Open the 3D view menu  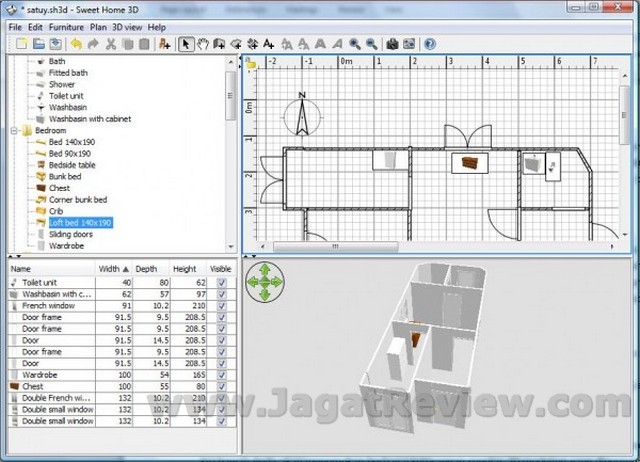(127, 26)
